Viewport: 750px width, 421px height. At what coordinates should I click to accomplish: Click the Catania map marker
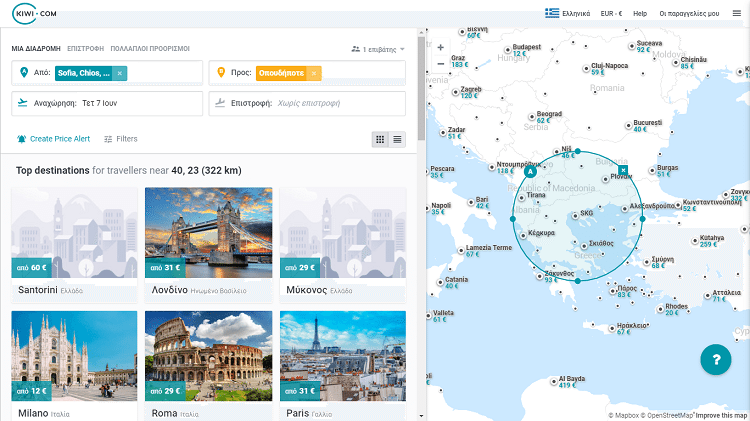(x=441, y=282)
